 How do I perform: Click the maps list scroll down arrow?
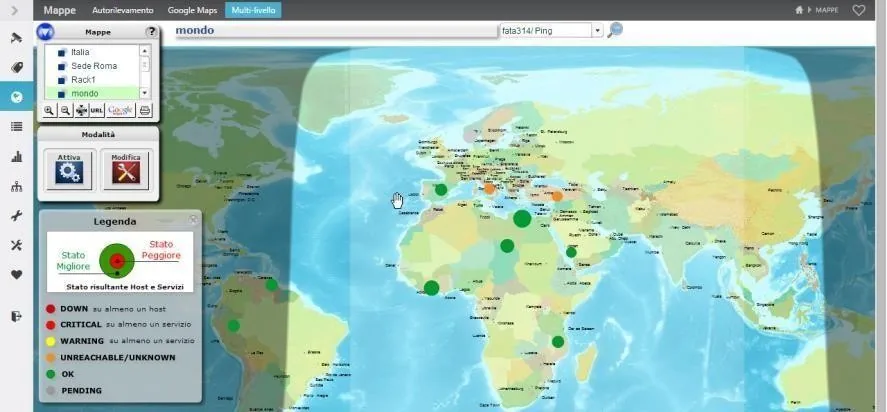click(144, 93)
